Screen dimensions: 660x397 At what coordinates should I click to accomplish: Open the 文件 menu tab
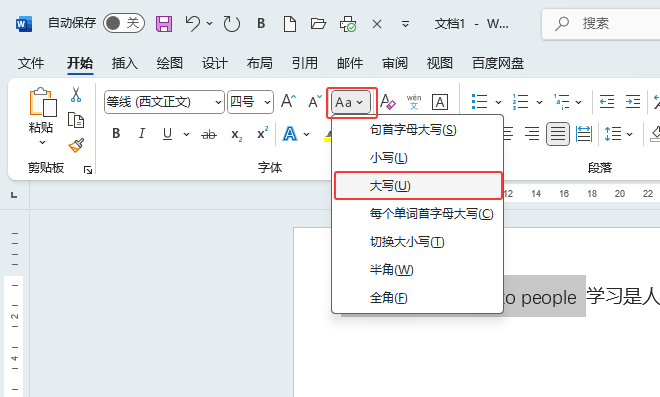click(31, 63)
